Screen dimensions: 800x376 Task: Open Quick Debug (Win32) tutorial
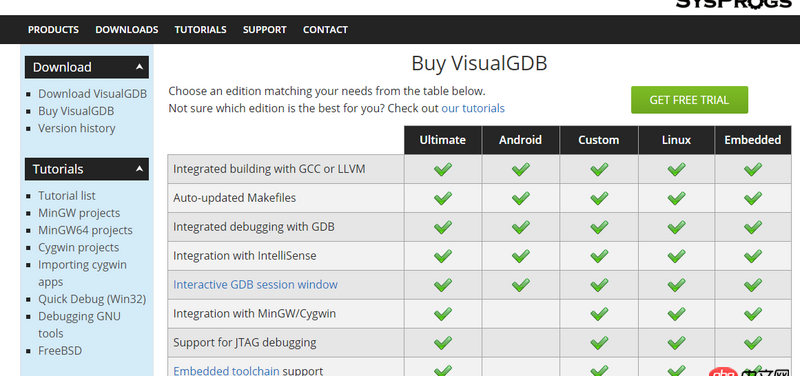[92, 299]
